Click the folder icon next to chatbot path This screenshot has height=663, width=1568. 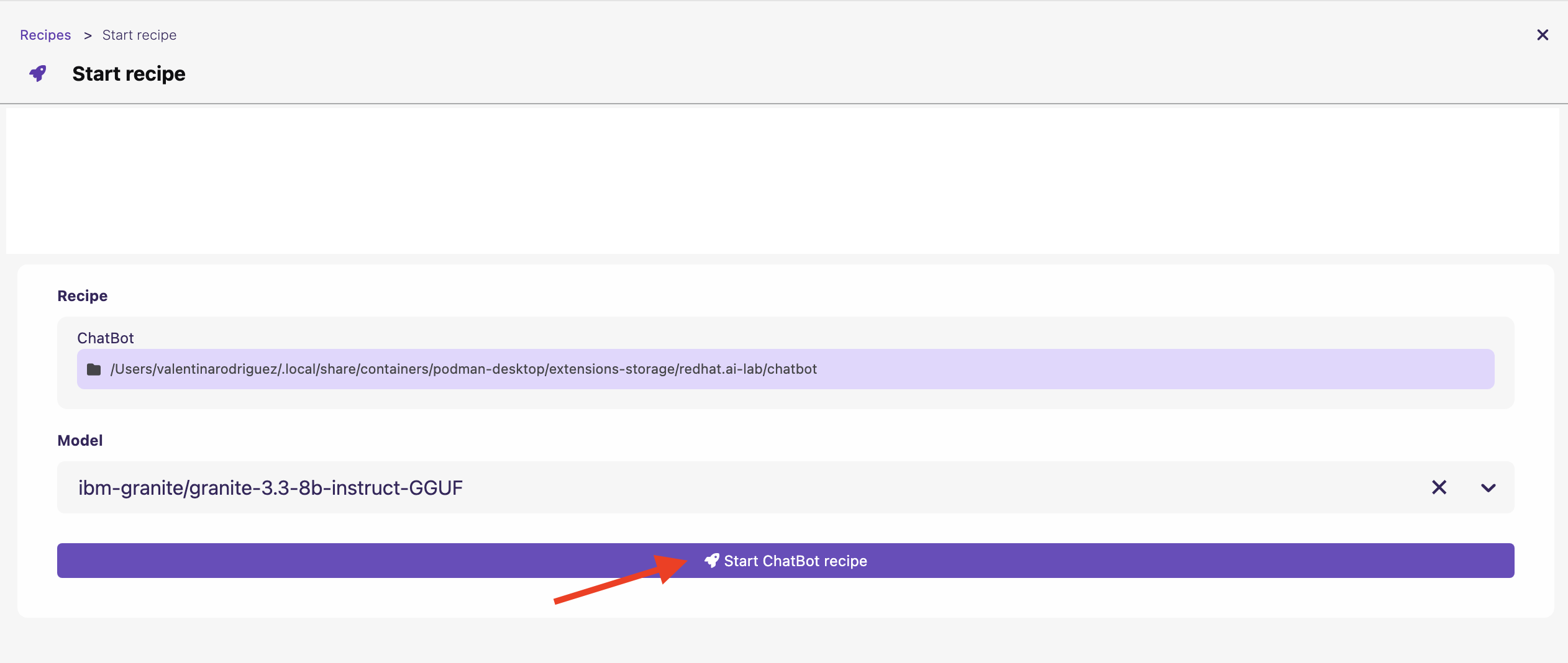point(94,369)
